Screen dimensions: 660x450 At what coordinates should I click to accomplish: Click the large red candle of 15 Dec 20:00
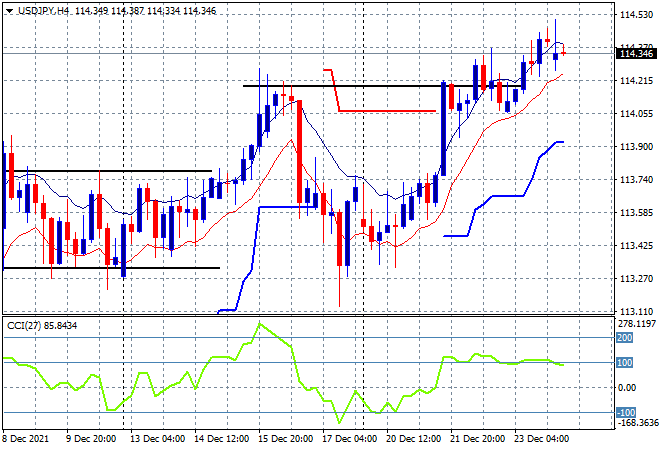(300, 152)
